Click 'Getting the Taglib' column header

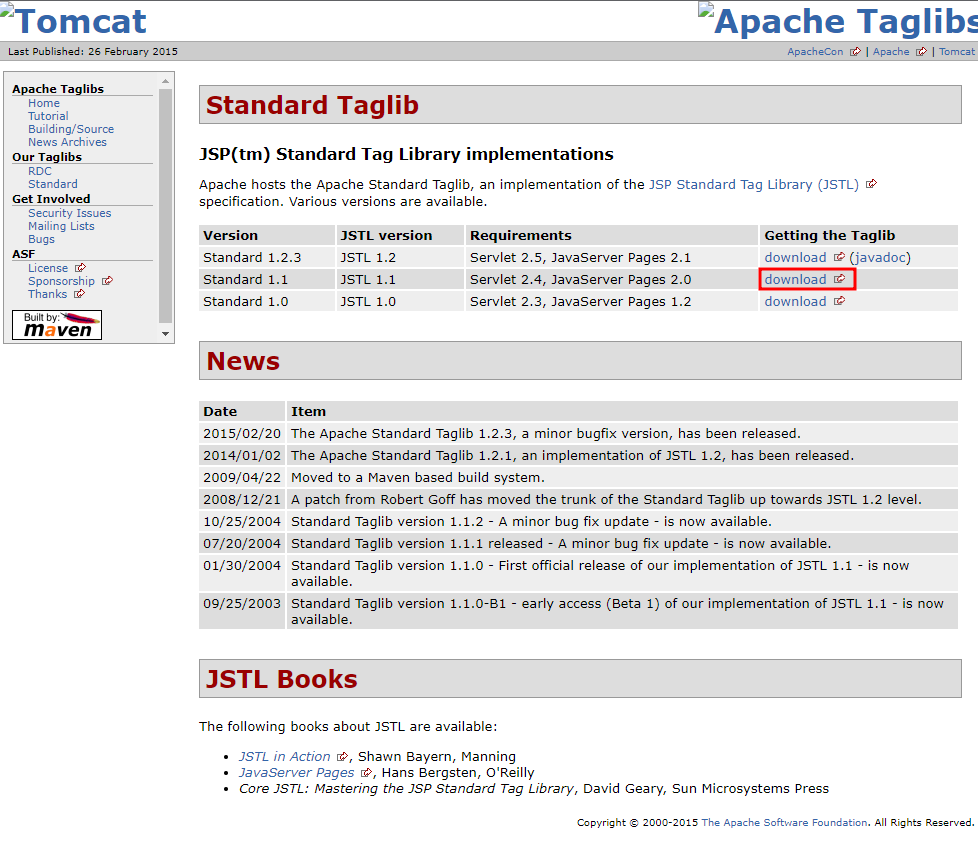859,235
